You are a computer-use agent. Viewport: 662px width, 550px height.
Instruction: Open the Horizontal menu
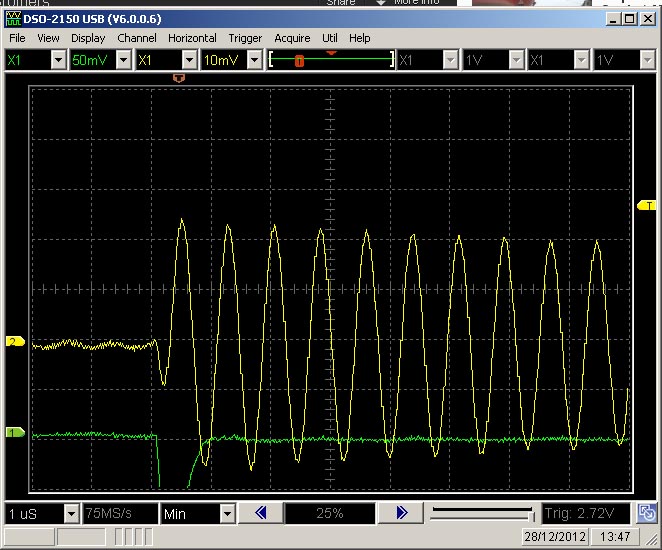tap(192, 38)
